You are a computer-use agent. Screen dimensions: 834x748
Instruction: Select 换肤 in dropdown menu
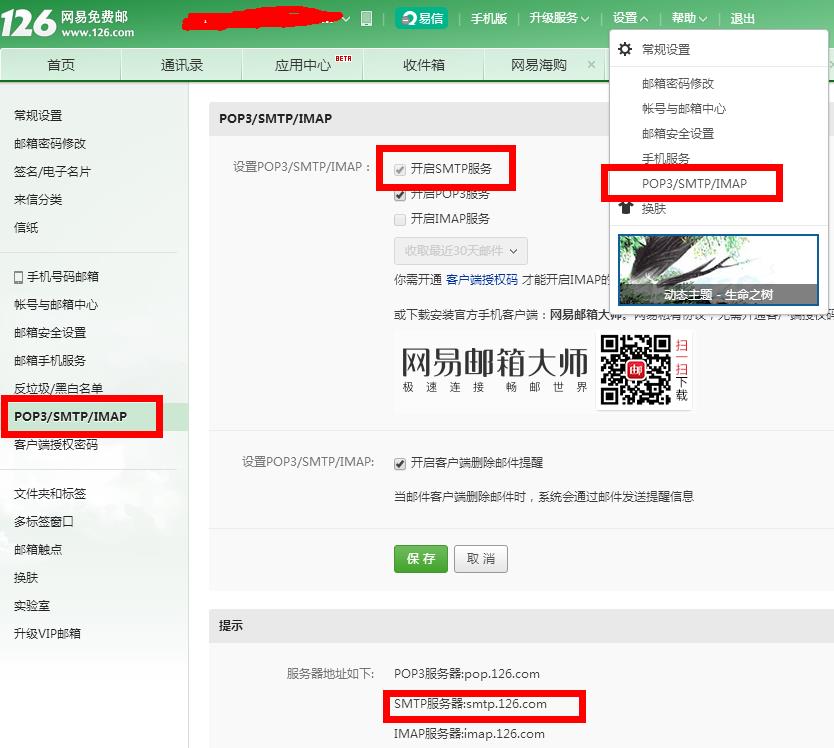point(654,209)
